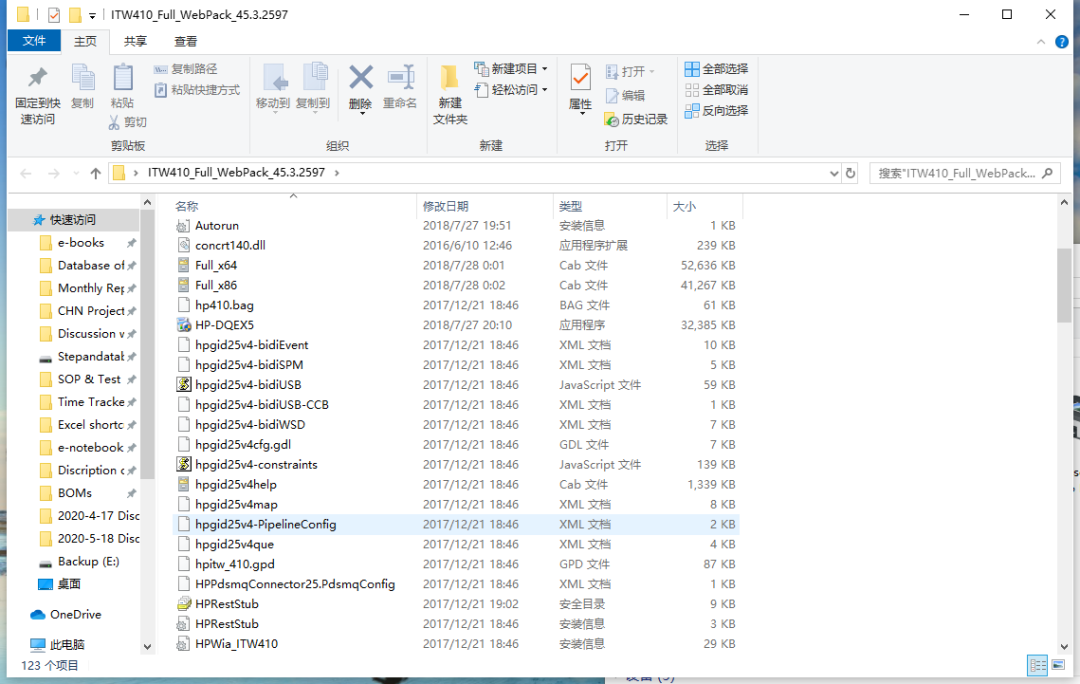The image size is (1080, 684).
Task: Open quick access toolbar customize dropdown
Action: [92, 15]
